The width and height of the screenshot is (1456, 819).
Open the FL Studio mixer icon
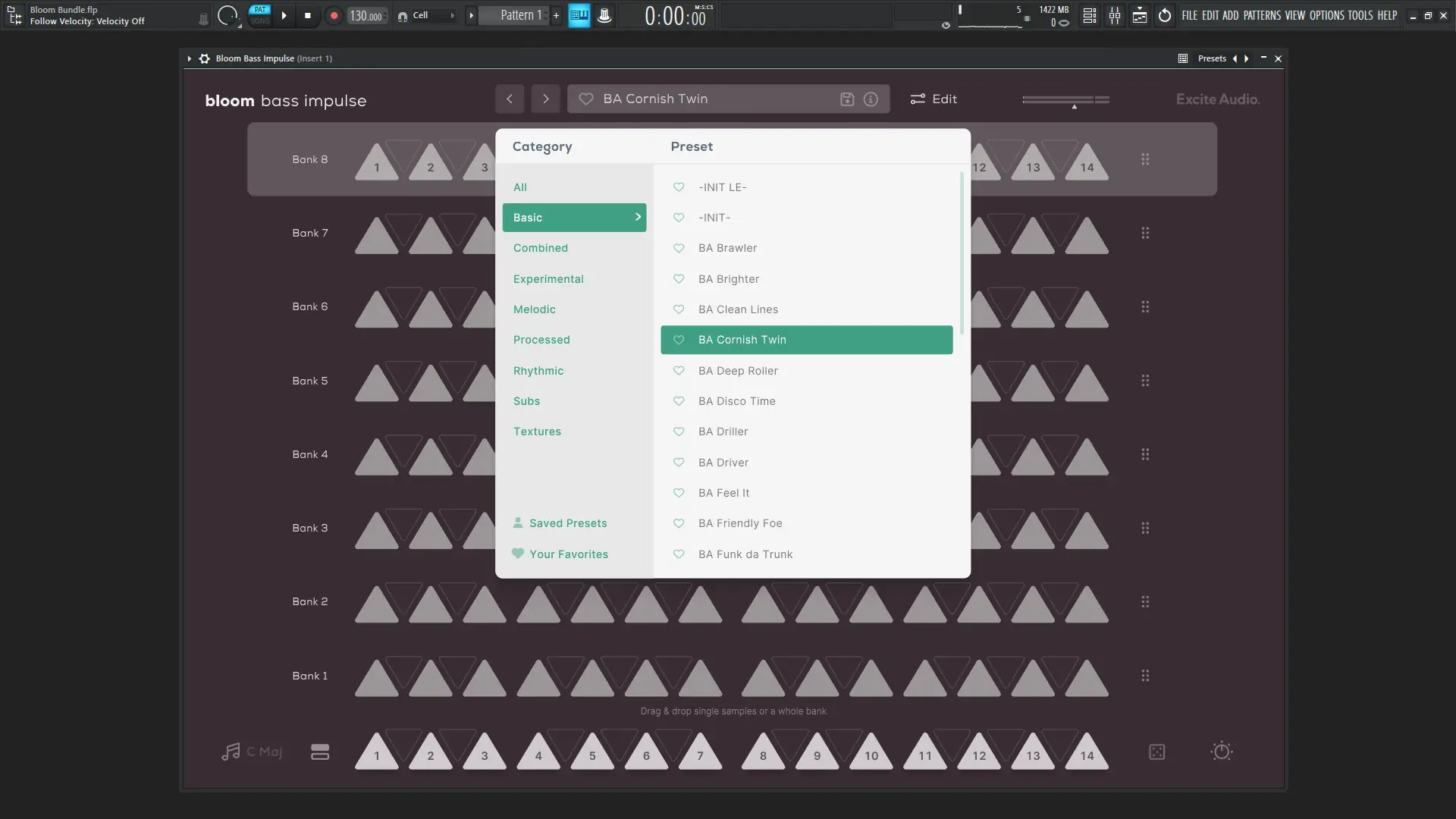1115,16
